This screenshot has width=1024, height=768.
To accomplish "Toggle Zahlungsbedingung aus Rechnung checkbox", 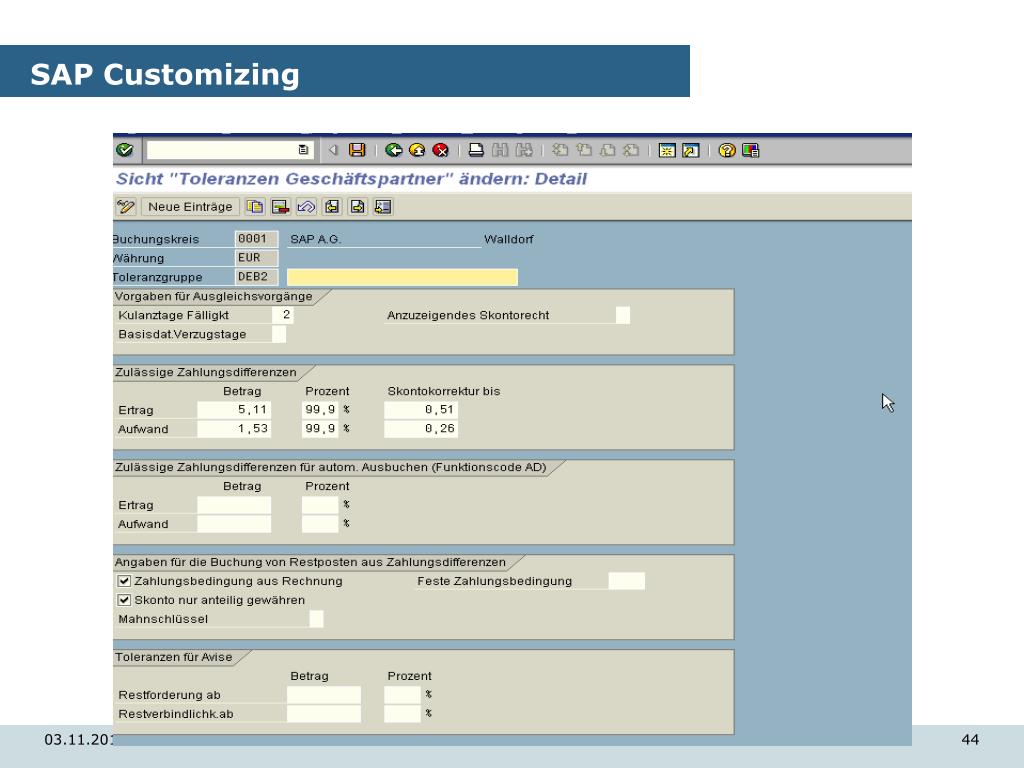I will tap(124, 581).
